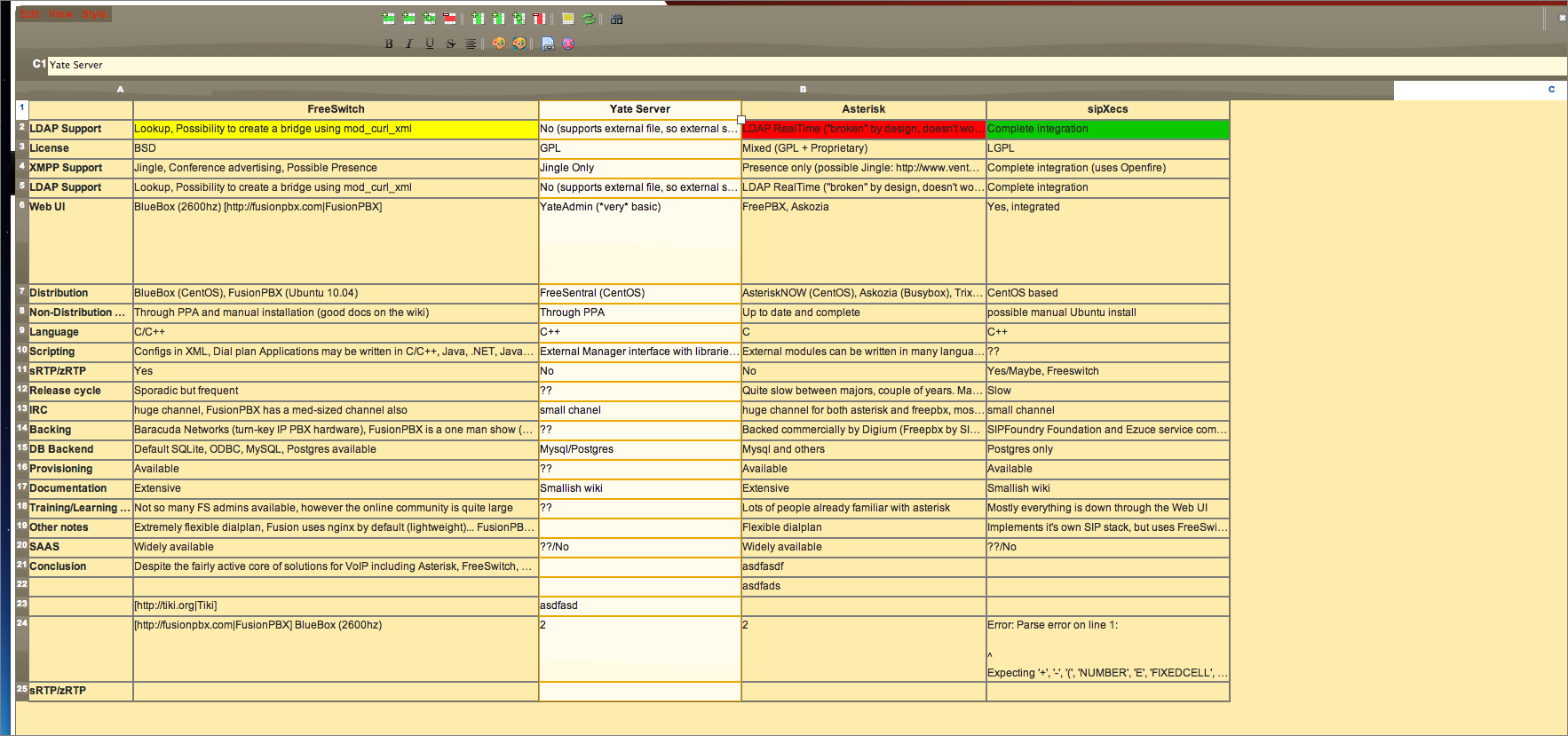Click the Yes/Maybe, Freeswitch cell
This screenshot has width=1568, height=736.
(1108, 371)
